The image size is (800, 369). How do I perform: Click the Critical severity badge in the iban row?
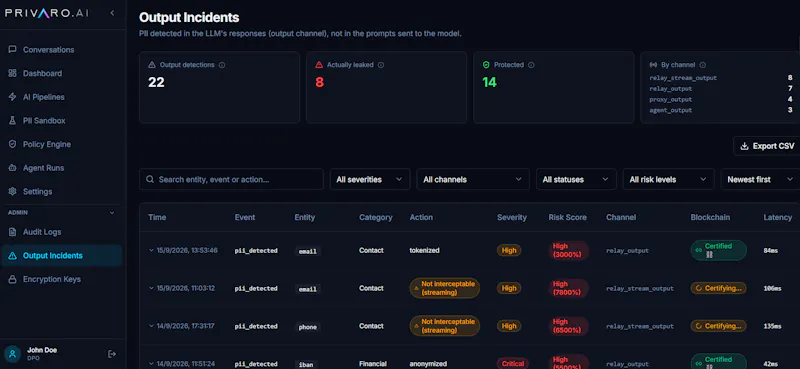pyautogui.click(x=513, y=364)
